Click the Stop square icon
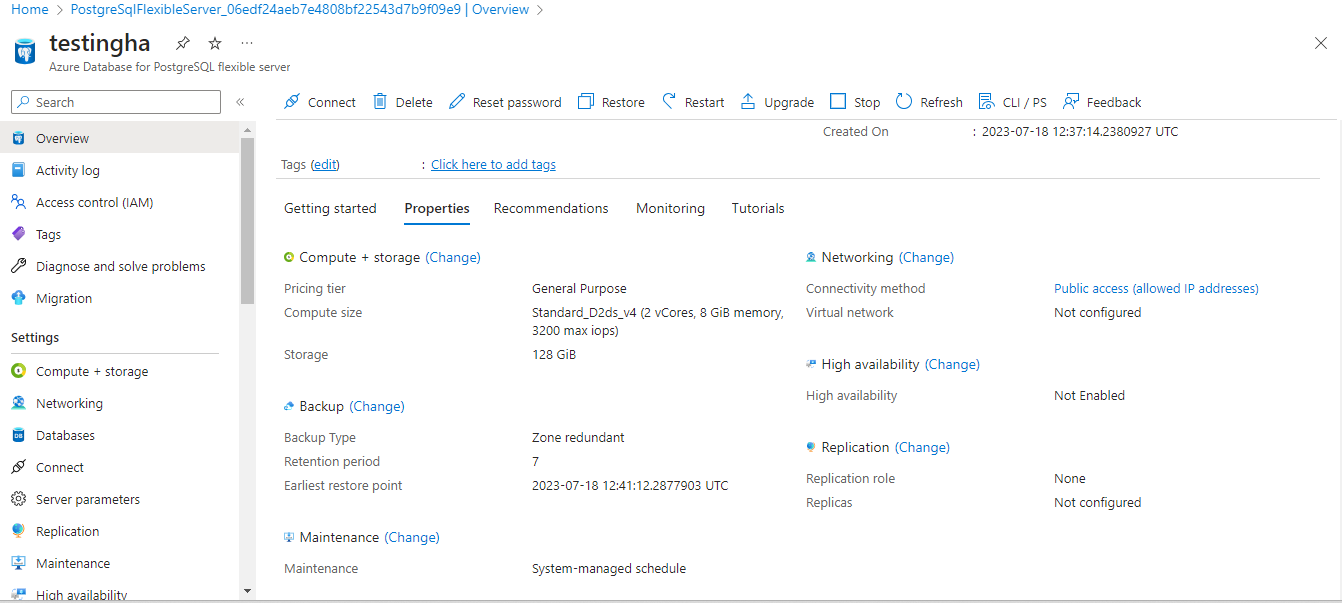The image size is (1342, 603). tap(838, 101)
